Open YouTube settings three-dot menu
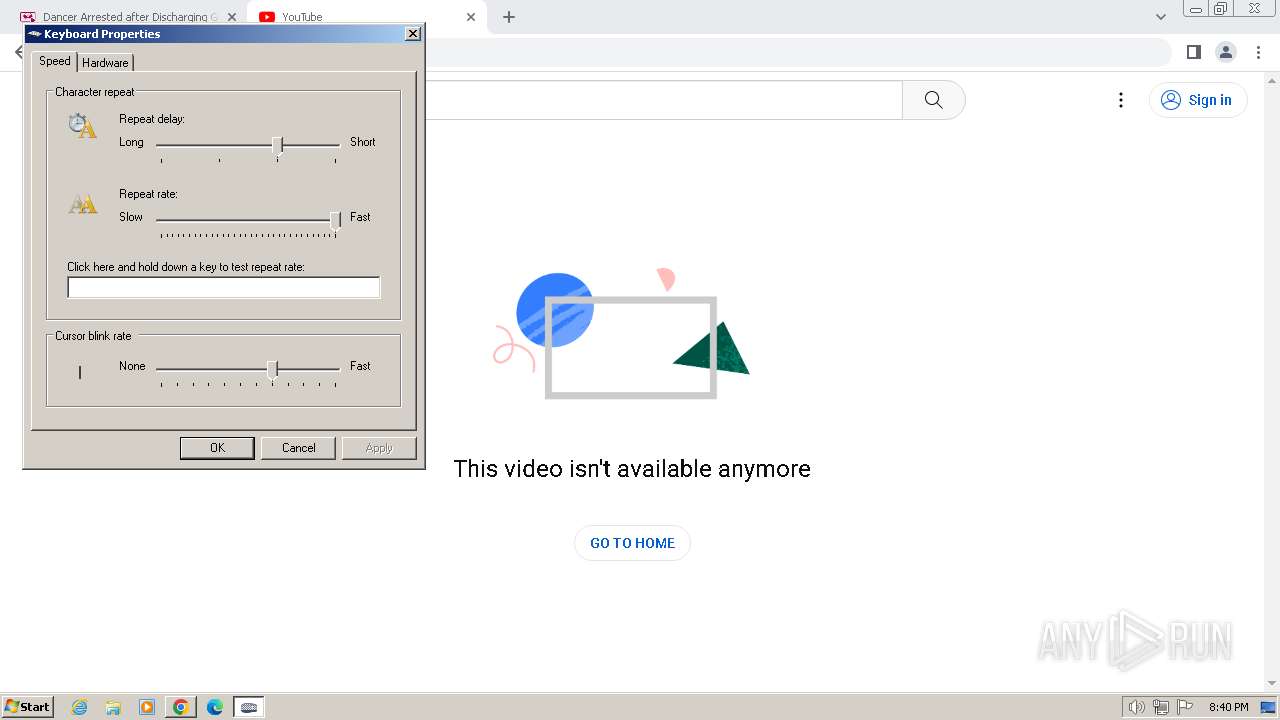 pos(1121,100)
